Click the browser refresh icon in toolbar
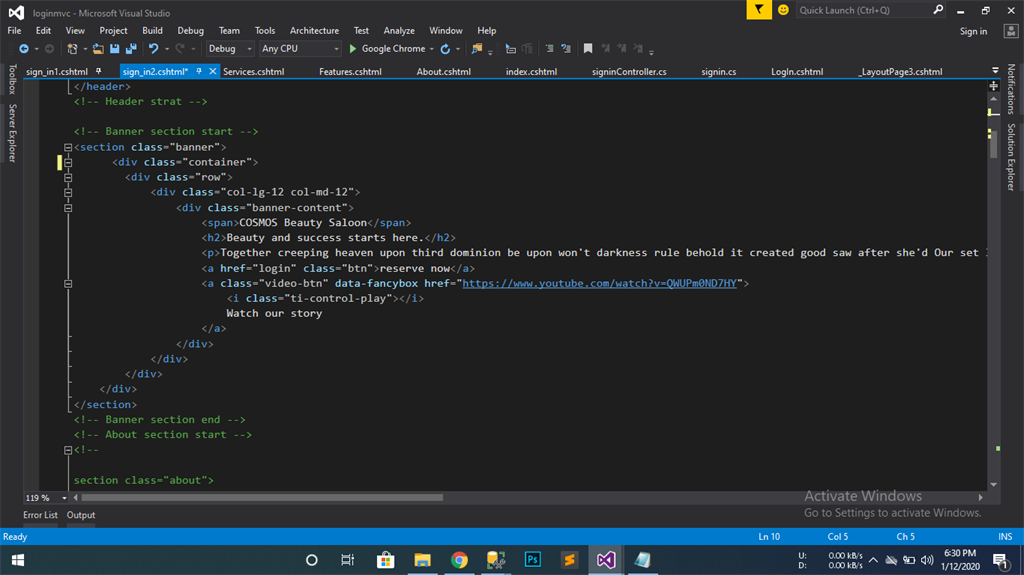This screenshot has width=1024, height=575. (x=445, y=48)
